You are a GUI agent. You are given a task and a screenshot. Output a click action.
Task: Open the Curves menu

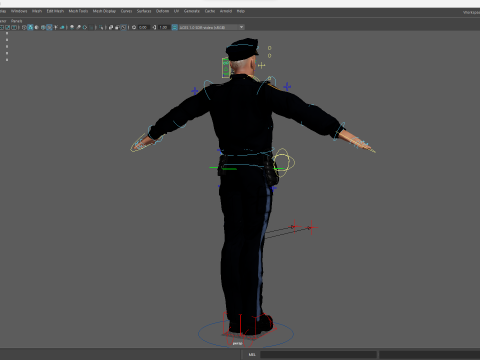click(126, 11)
